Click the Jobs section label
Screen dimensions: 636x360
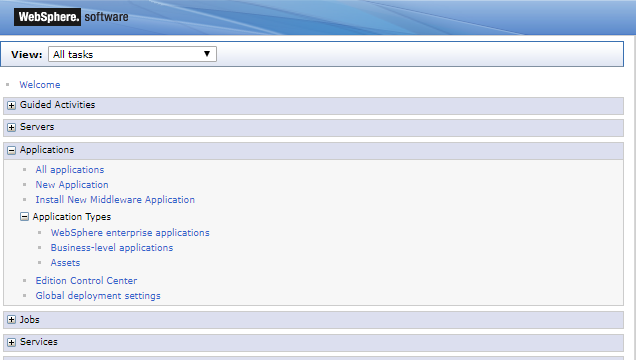click(30, 319)
